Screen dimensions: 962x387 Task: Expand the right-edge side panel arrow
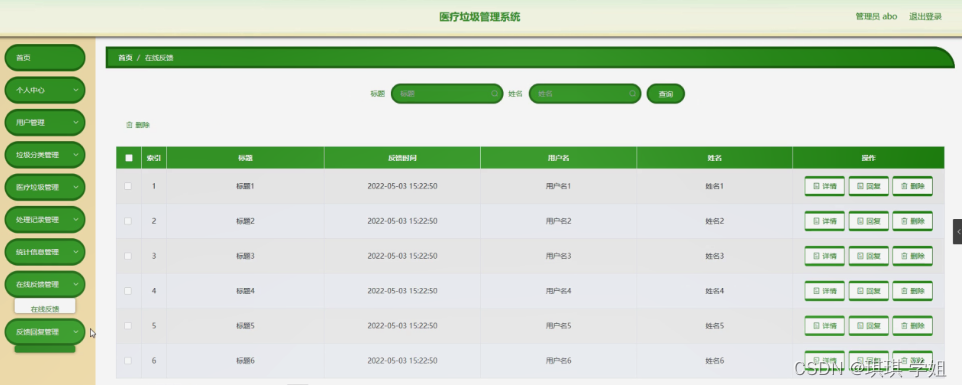(958, 231)
